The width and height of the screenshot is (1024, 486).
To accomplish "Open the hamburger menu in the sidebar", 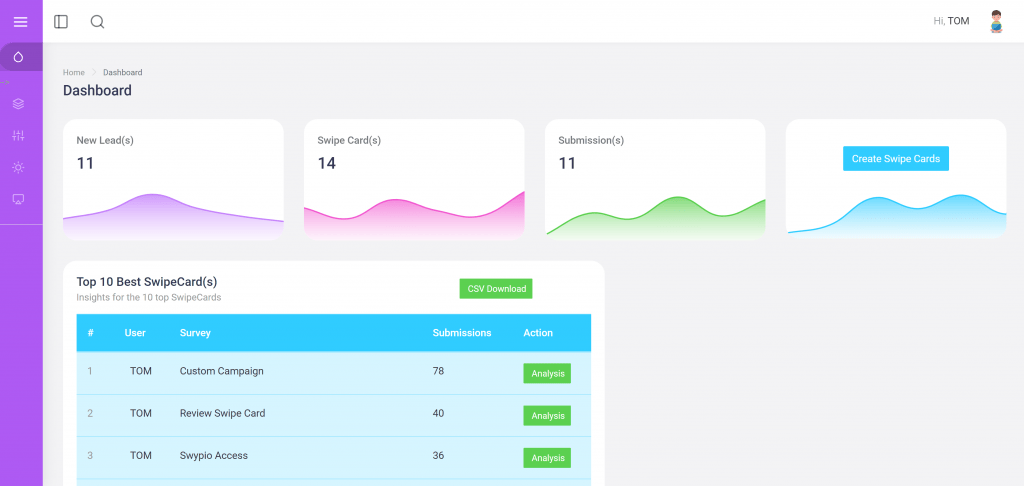I will (20, 22).
